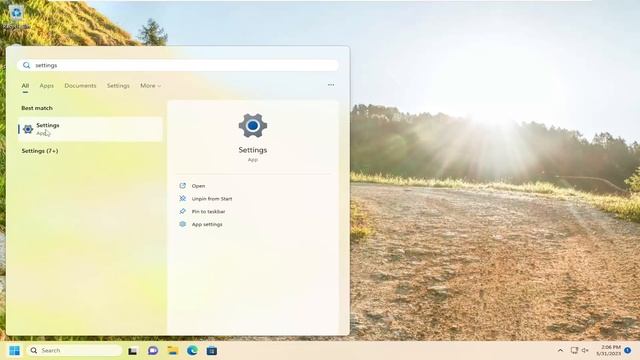Image resolution: width=640 pixels, height=360 pixels.
Task: Click the taskbar Search box
Action: coord(75,351)
